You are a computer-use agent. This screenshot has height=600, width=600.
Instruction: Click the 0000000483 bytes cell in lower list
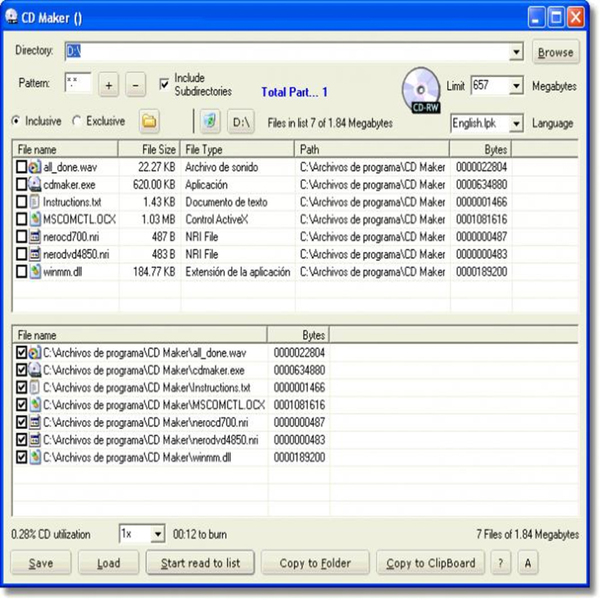[299, 440]
